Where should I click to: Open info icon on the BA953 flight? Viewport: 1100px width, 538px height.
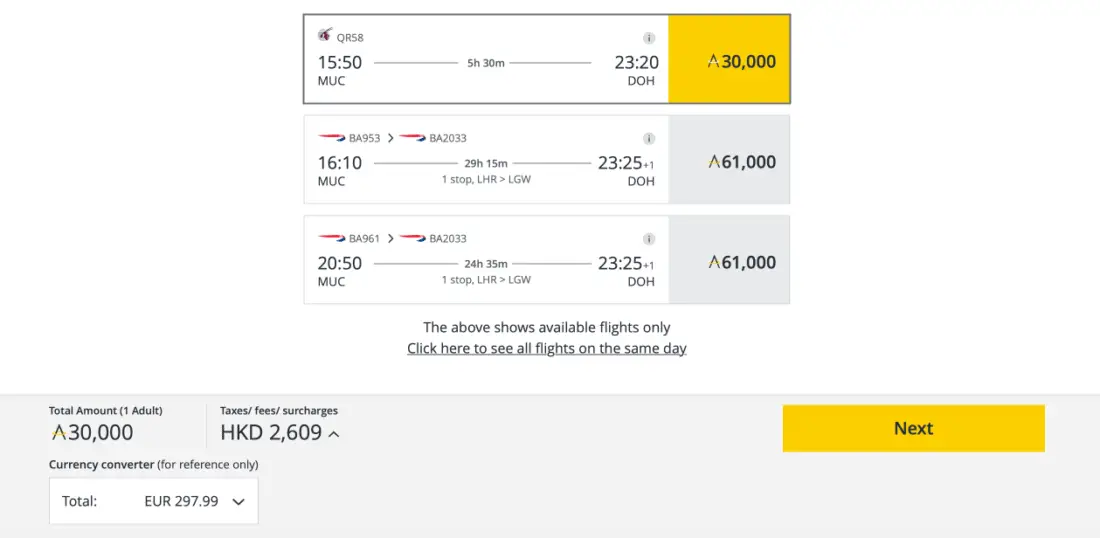(649, 139)
